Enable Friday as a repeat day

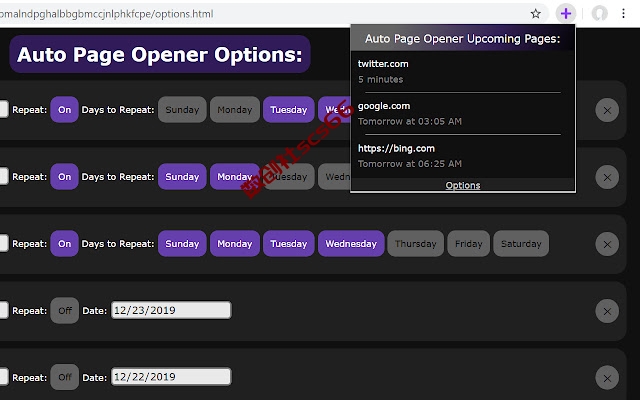click(x=469, y=244)
